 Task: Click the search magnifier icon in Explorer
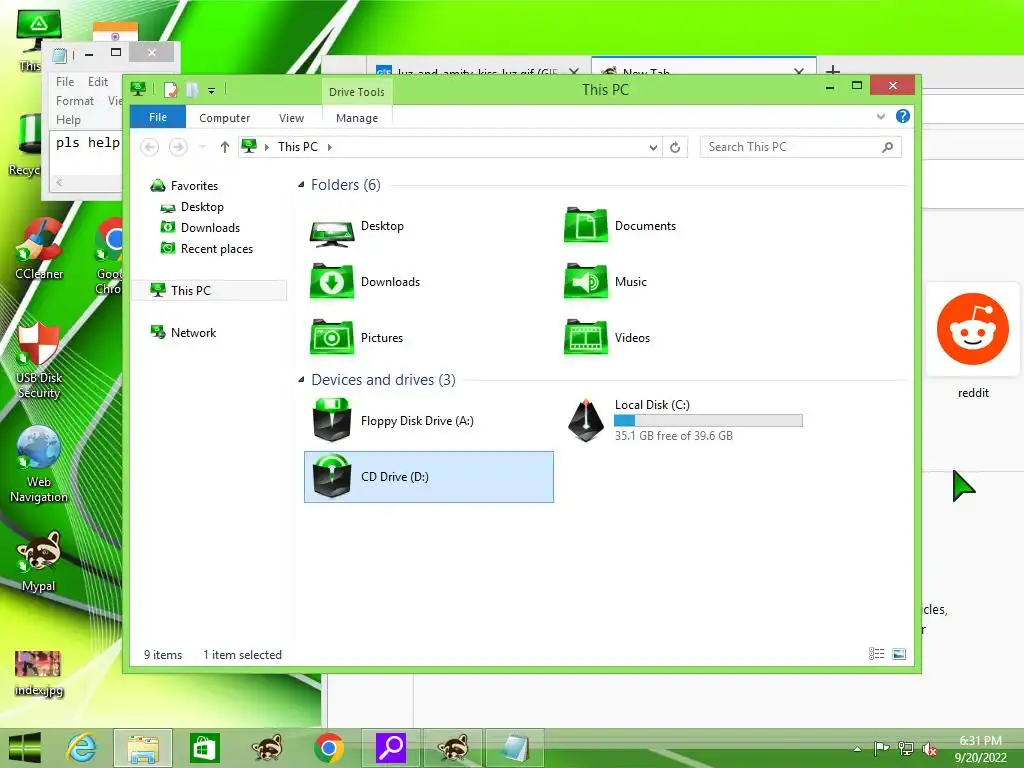887,147
